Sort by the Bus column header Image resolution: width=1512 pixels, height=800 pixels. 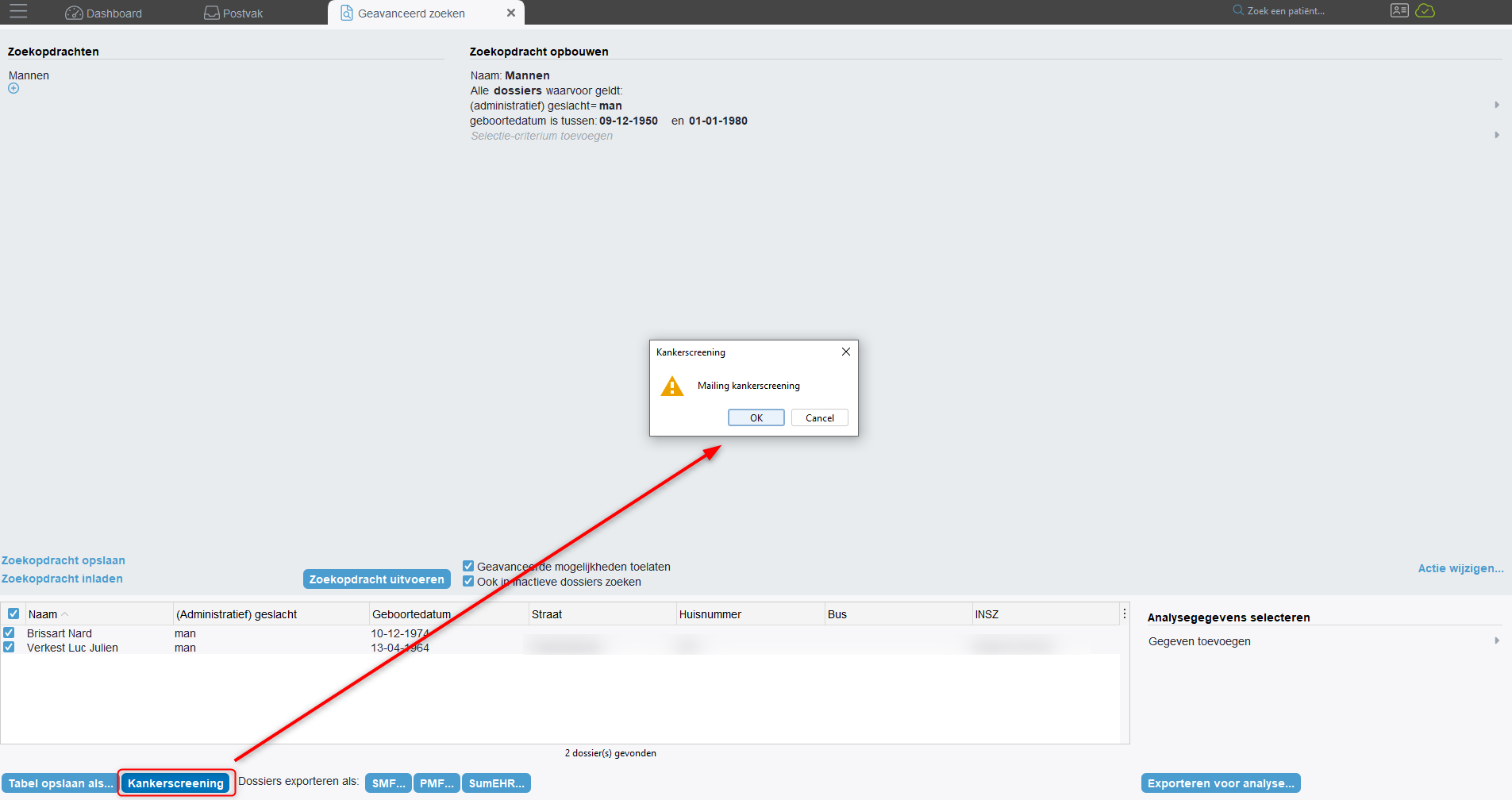pyautogui.click(x=898, y=614)
